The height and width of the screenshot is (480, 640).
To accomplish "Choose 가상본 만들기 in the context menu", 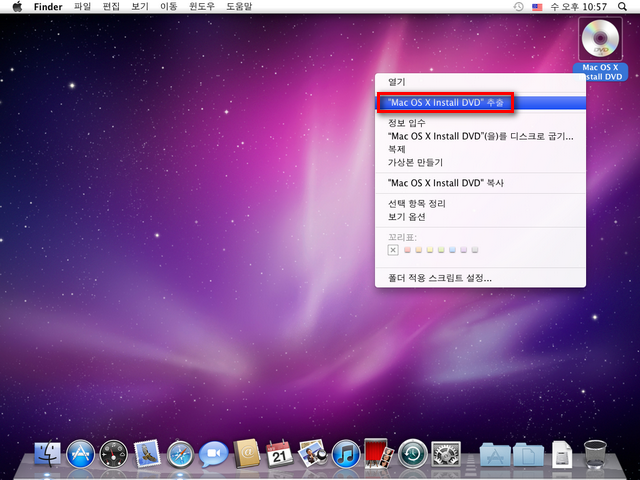I will [480, 162].
